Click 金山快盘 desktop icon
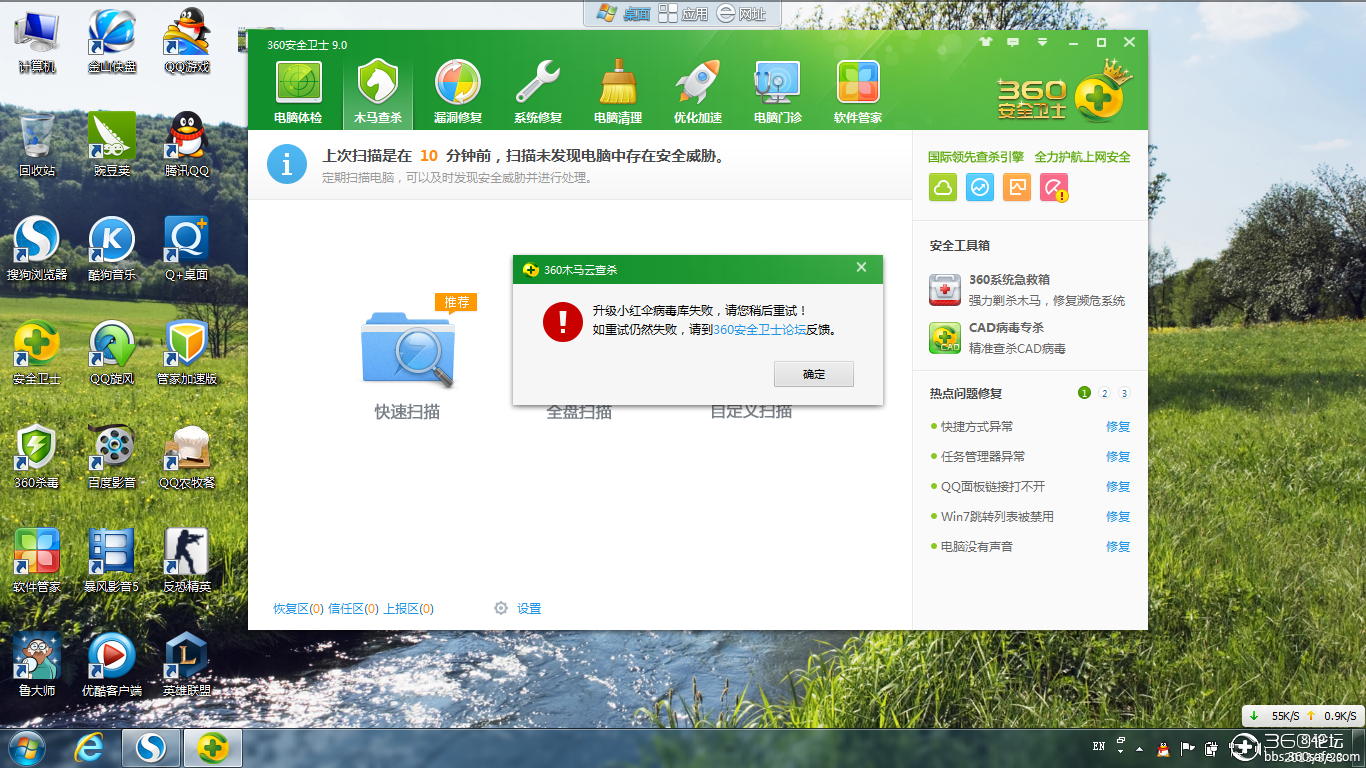1366x768 pixels. pos(112,42)
